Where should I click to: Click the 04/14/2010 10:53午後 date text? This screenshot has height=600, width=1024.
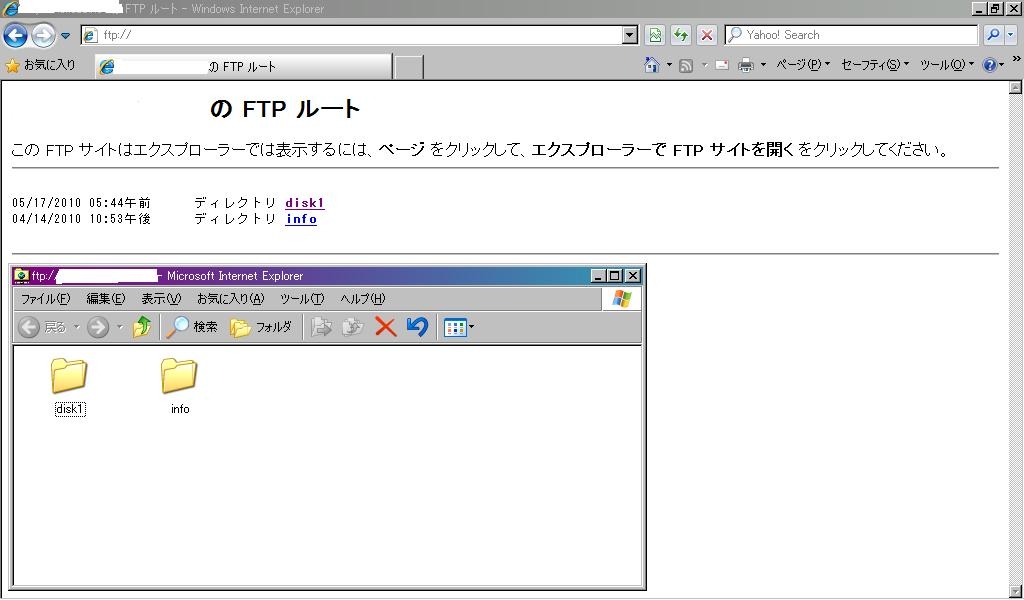pyautogui.click(x=82, y=219)
